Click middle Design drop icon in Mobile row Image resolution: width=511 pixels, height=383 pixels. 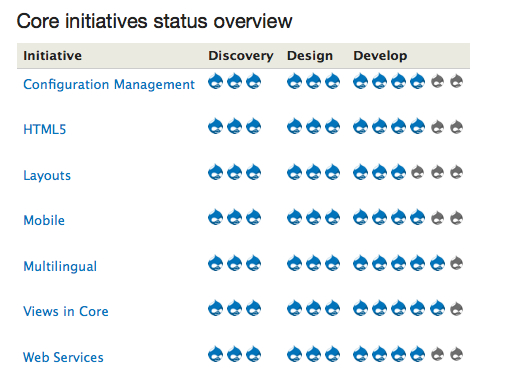click(x=313, y=217)
